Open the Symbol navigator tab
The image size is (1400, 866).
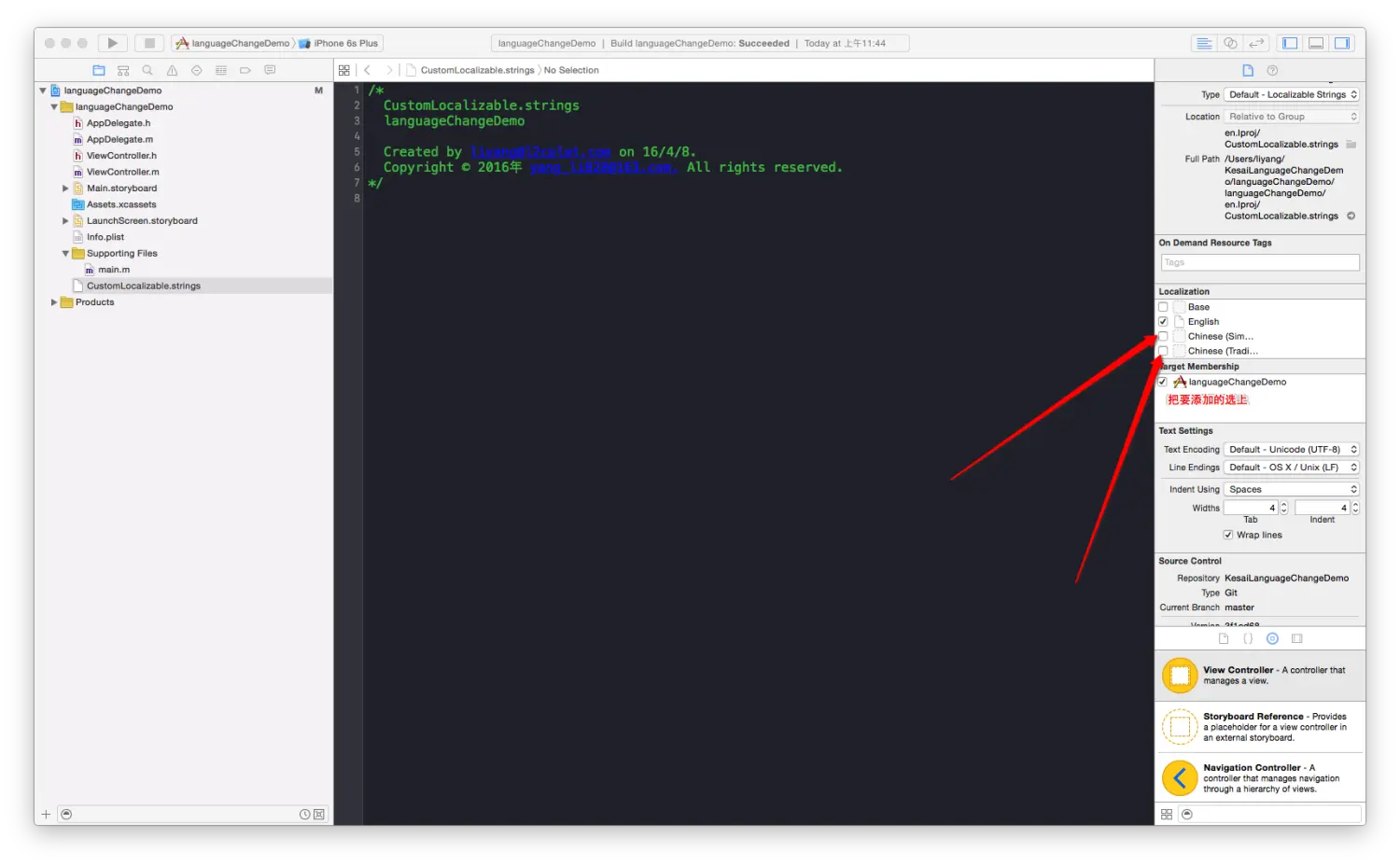[x=123, y=70]
